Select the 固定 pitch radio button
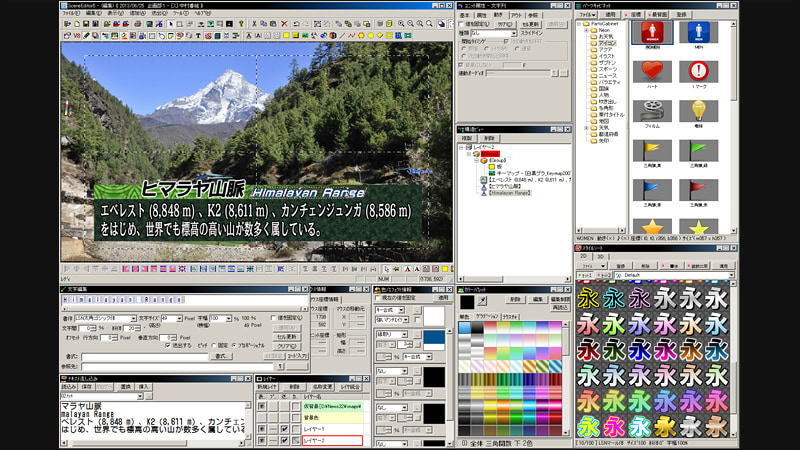The image size is (800, 450). tap(214, 345)
